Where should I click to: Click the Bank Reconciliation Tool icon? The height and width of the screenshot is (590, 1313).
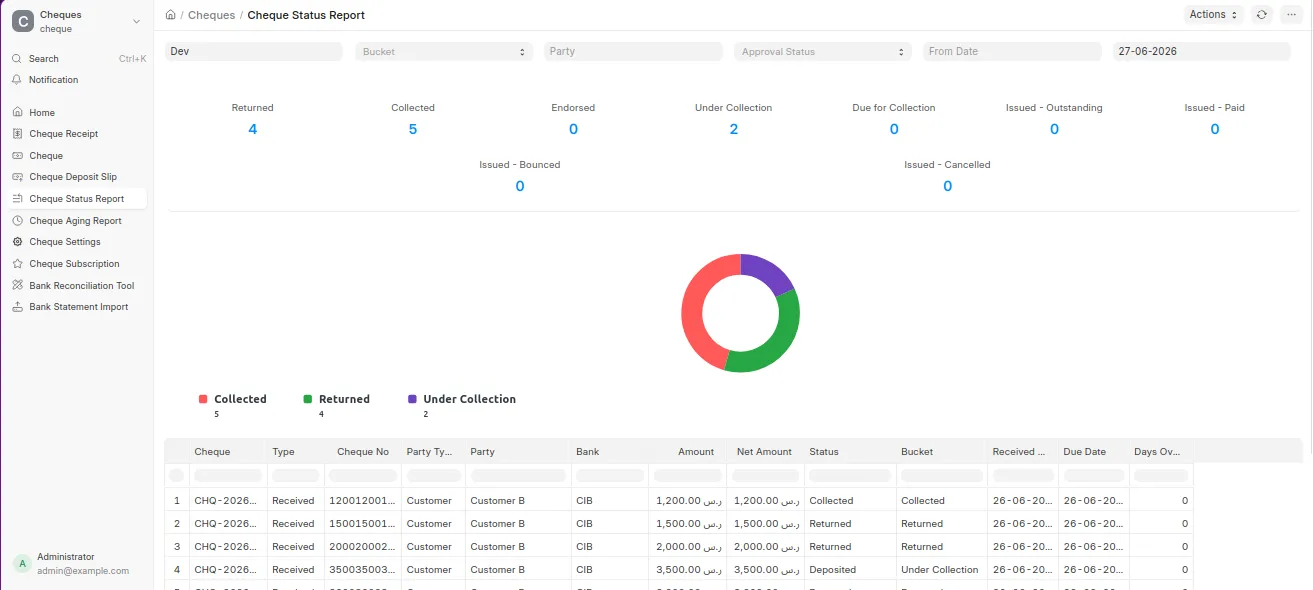click(x=18, y=286)
